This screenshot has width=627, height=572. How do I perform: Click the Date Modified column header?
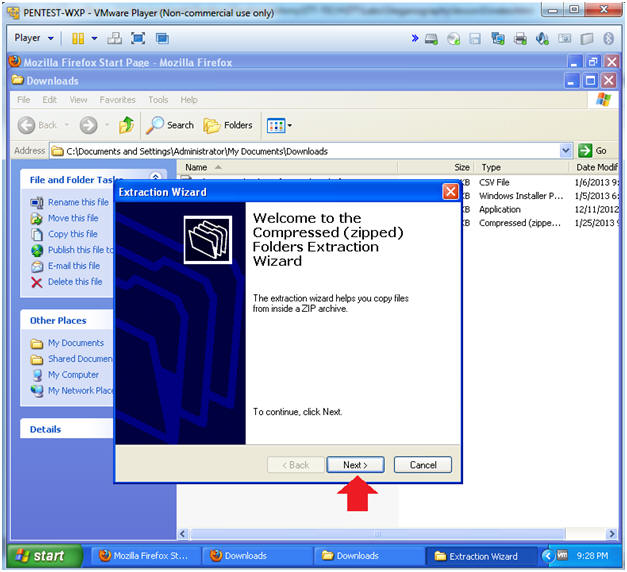click(x=593, y=167)
